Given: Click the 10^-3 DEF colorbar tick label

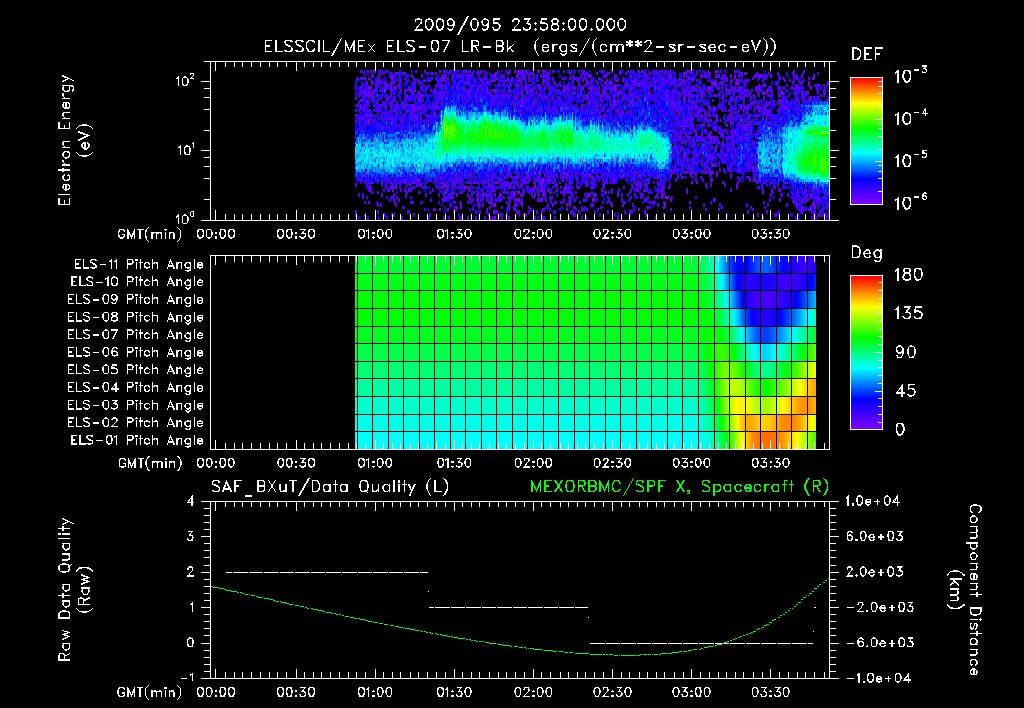Looking at the screenshot, I should (911, 75).
